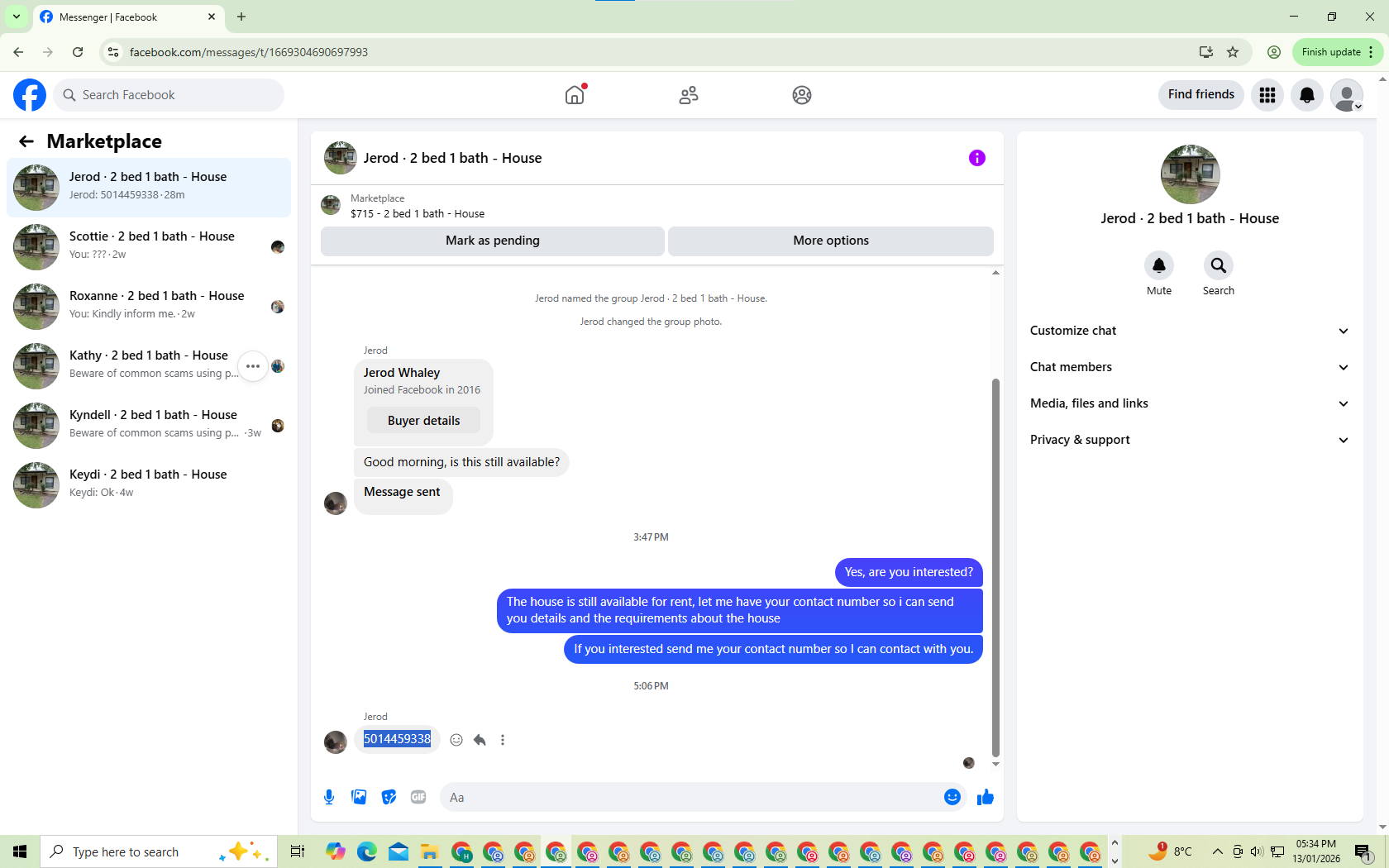Viewport: 1389px width, 868px height.
Task: Click the browser address bar URL
Action: [249, 52]
